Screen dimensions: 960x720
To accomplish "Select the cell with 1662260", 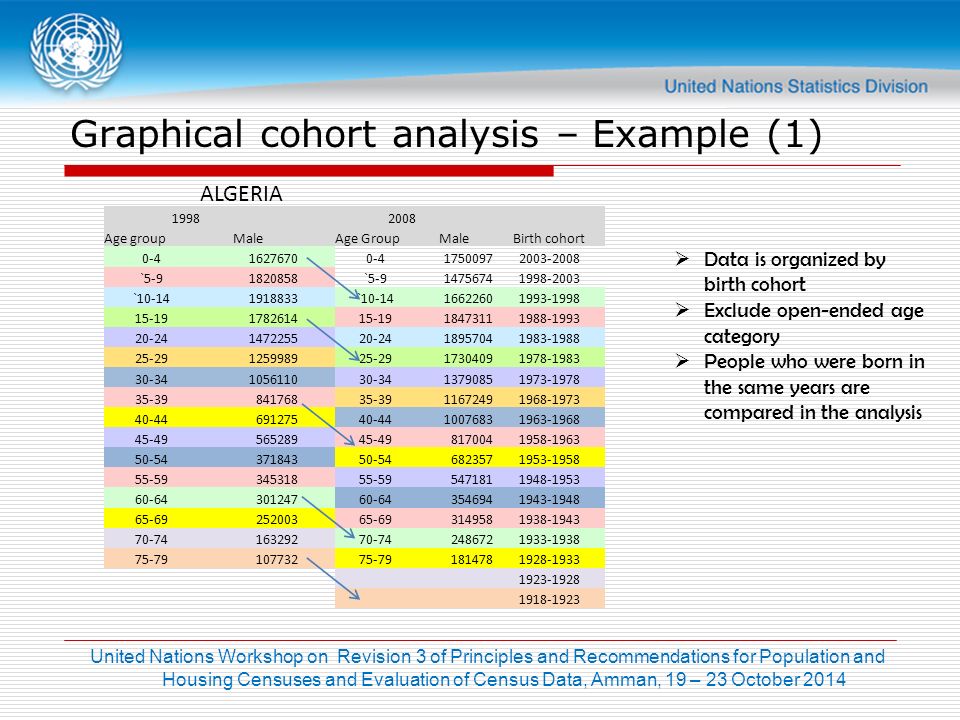I will pos(468,299).
